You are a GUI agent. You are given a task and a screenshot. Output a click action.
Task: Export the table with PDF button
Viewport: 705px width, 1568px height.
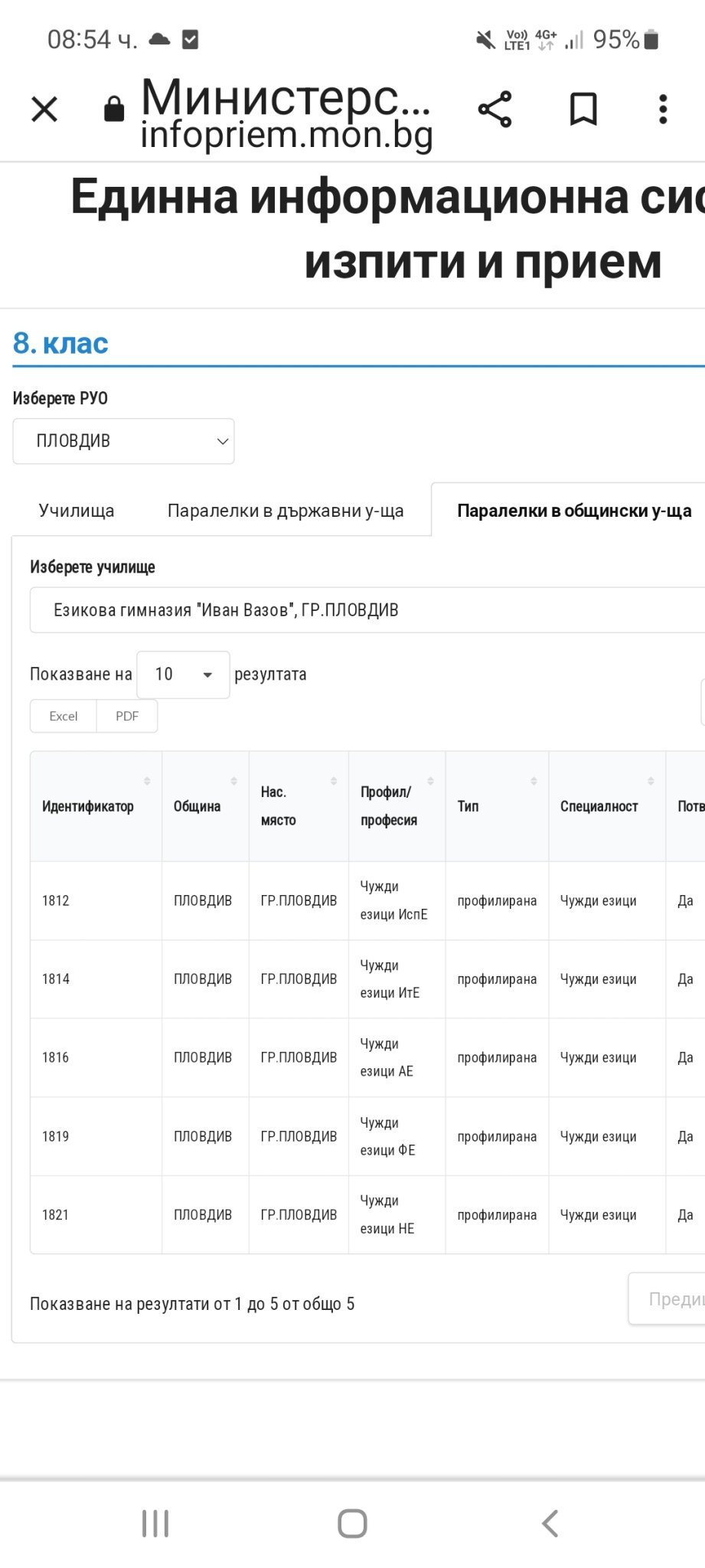pos(127,717)
